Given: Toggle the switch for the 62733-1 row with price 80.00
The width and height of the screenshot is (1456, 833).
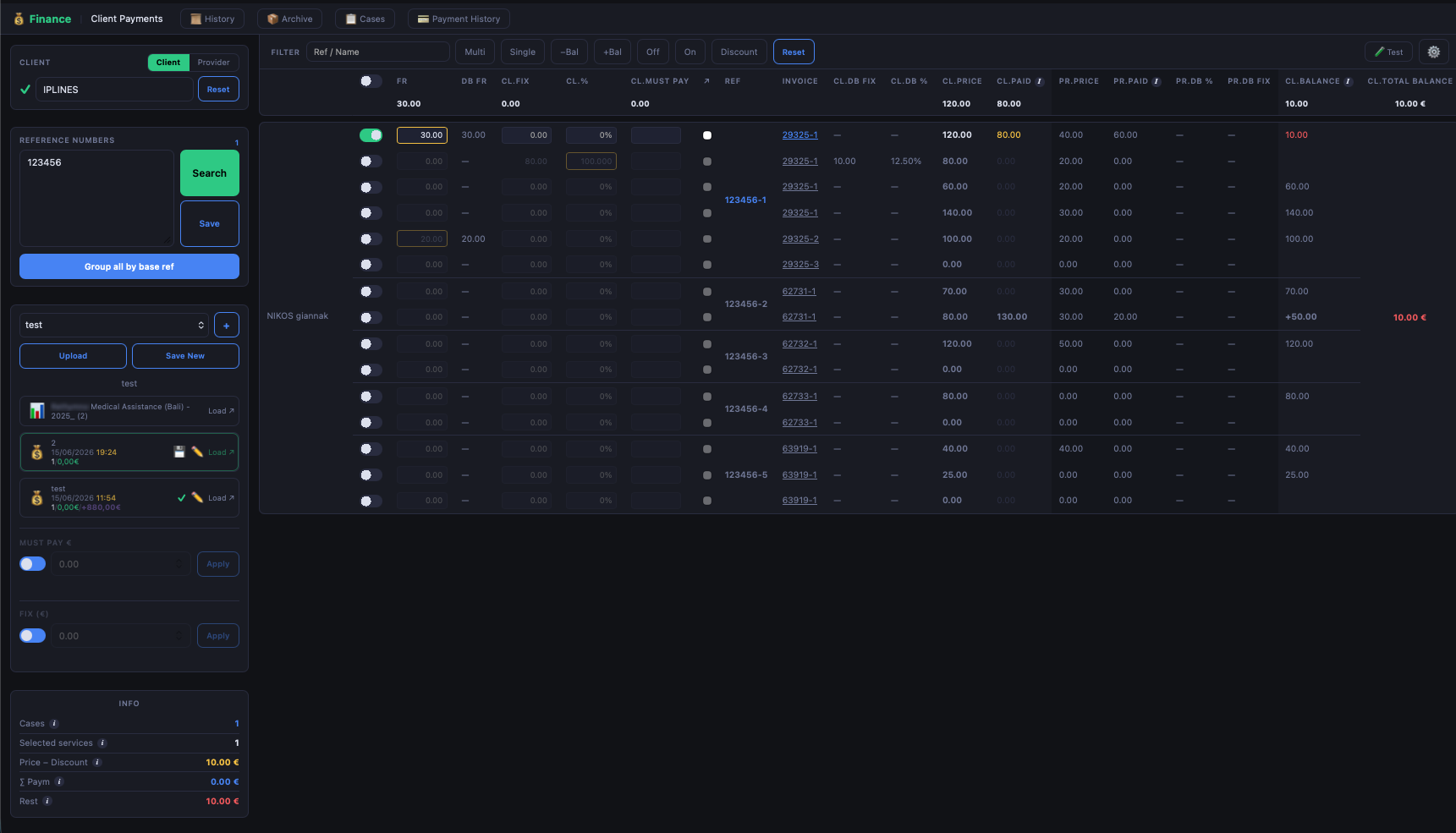Looking at the screenshot, I should click(x=371, y=397).
